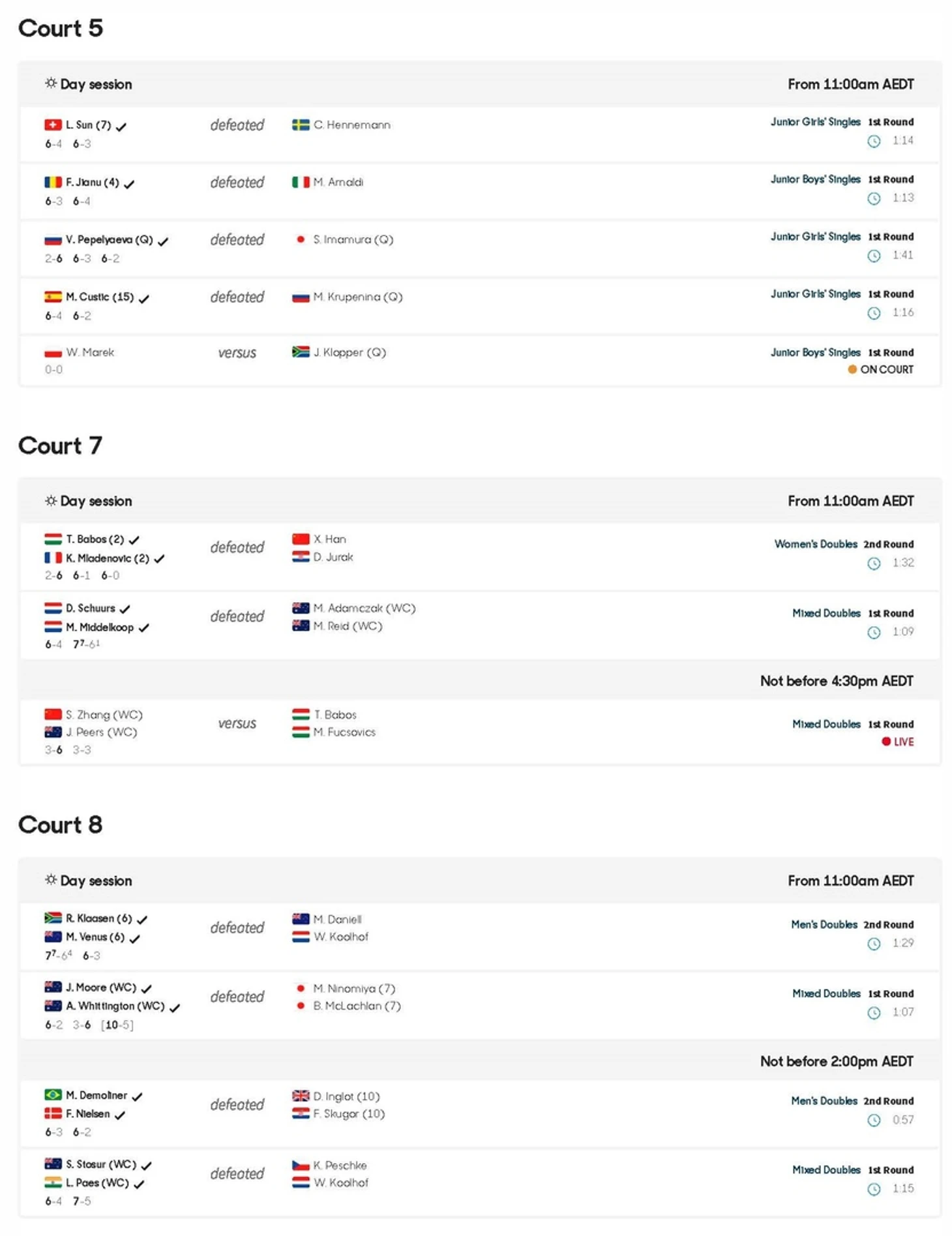952x1236 pixels.
Task: Click the clock icon beside 1:14 duration
Action: tap(874, 141)
